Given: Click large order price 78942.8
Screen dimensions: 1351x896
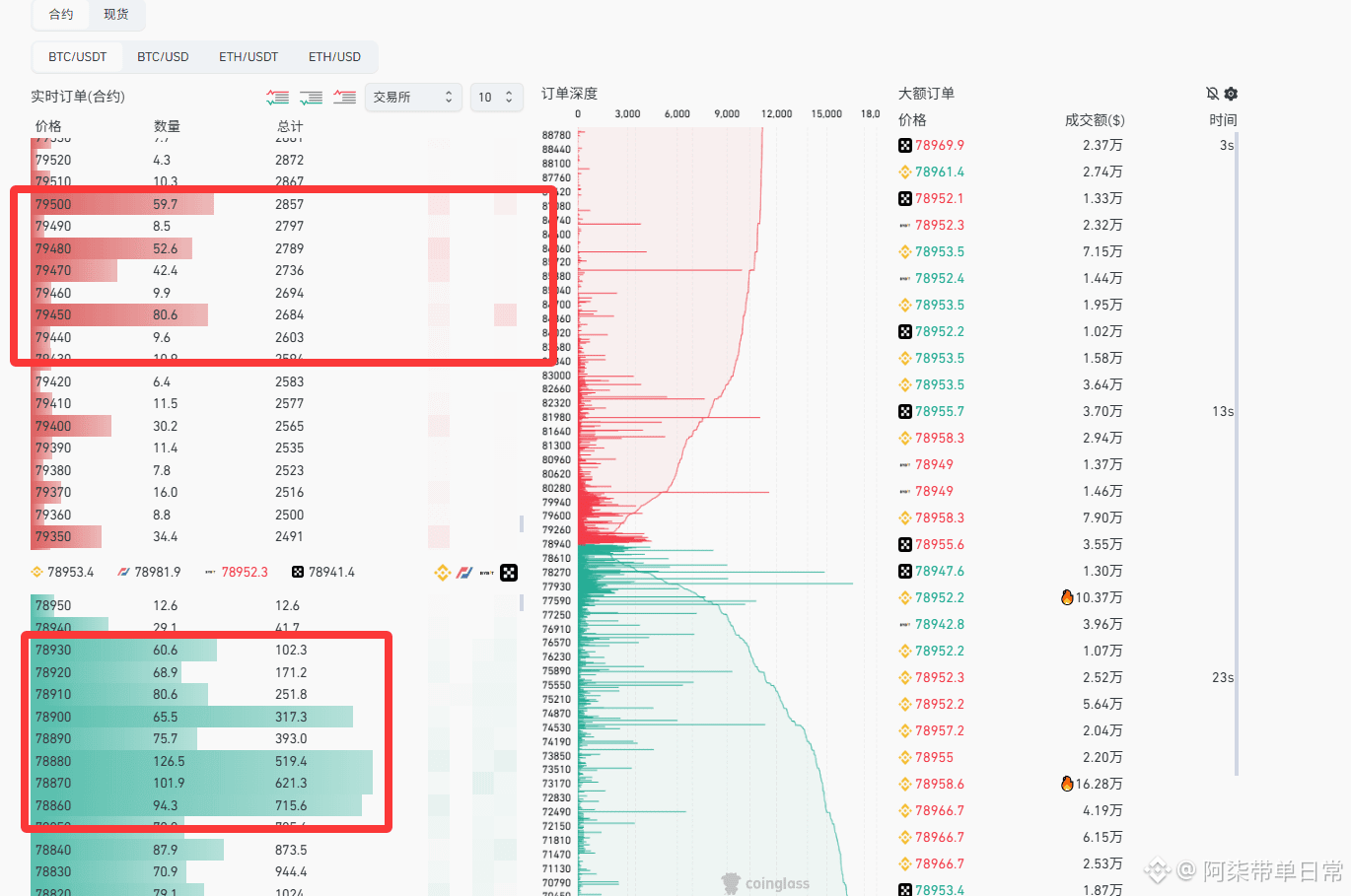Looking at the screenshot, I should point(940,624).
